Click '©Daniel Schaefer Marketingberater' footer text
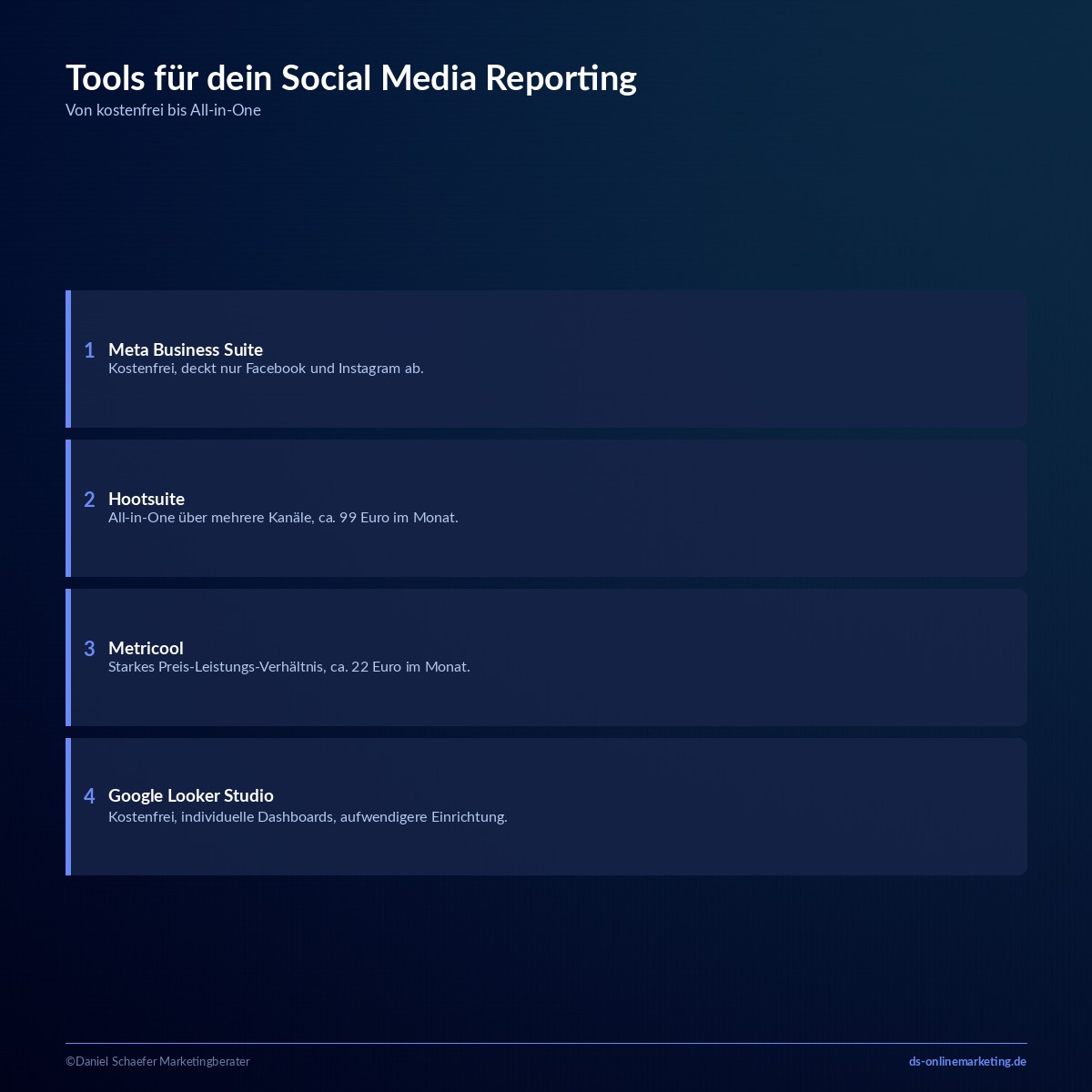The image size is (1092, 1092). tap(157, 1061)
